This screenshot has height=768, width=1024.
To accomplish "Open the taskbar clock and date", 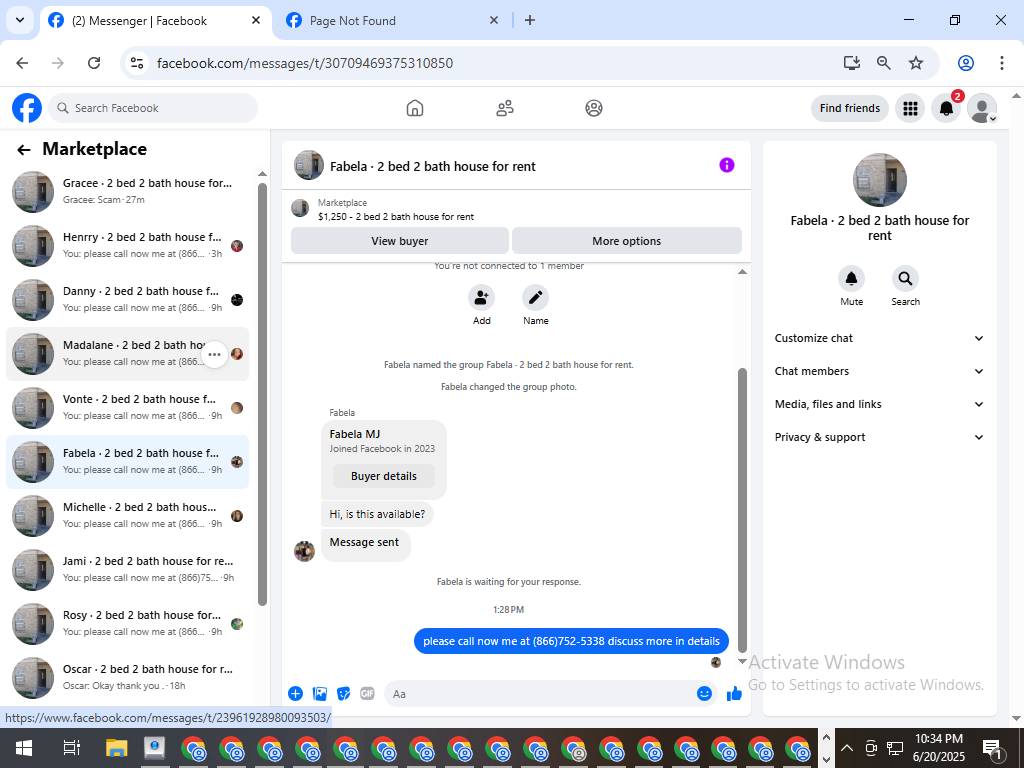I will point(938,748).
